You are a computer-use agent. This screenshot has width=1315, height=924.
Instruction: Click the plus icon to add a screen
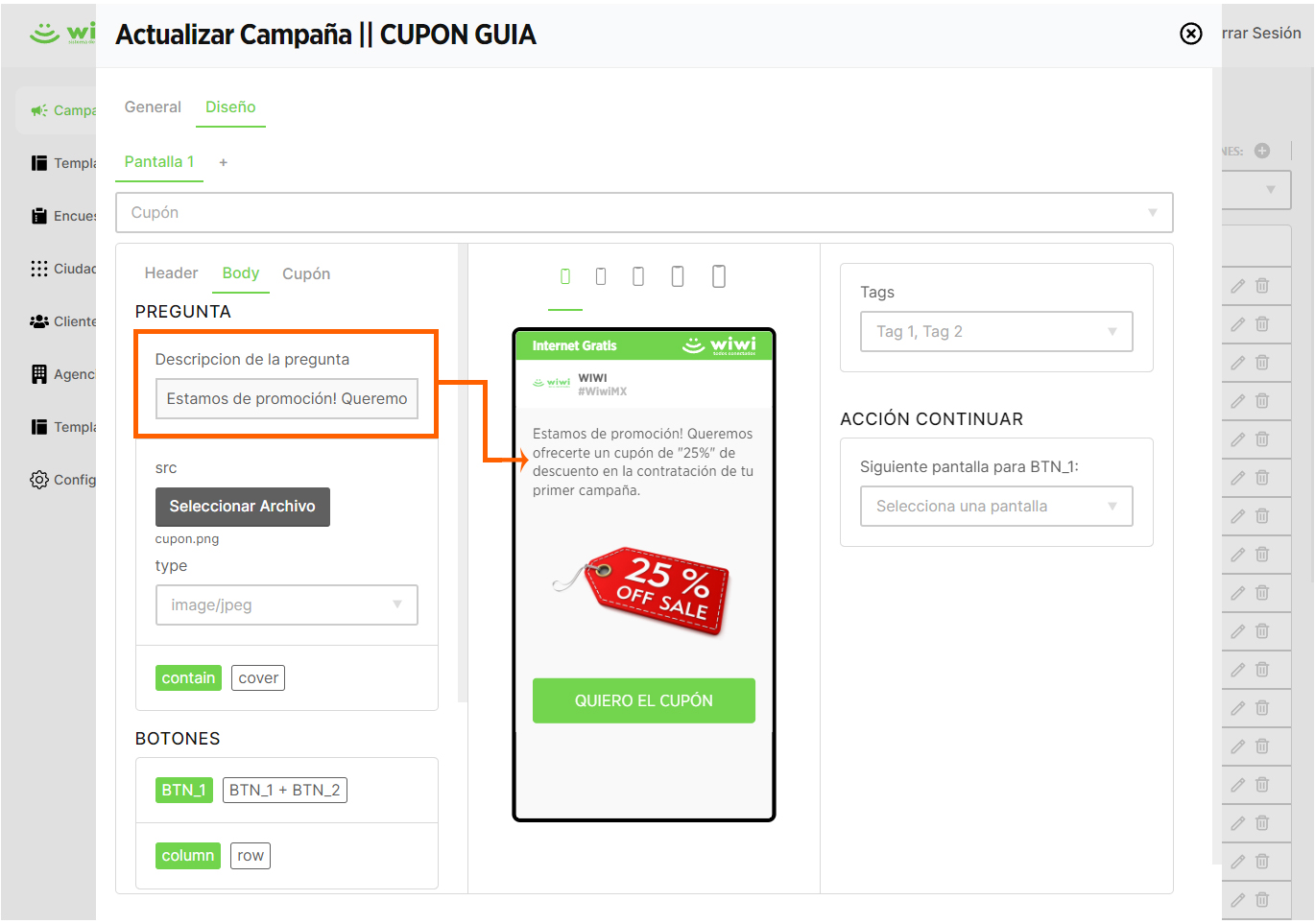(224, 162)
